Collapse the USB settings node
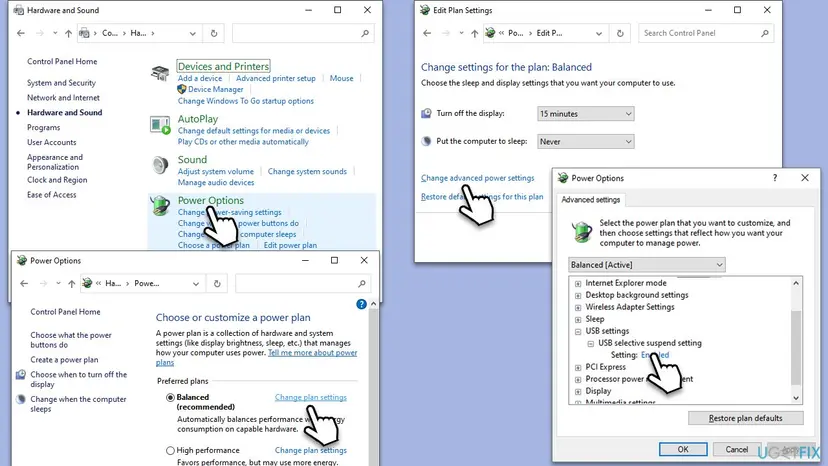Viewport: 828px width, 466px height. tap(578, 332)
